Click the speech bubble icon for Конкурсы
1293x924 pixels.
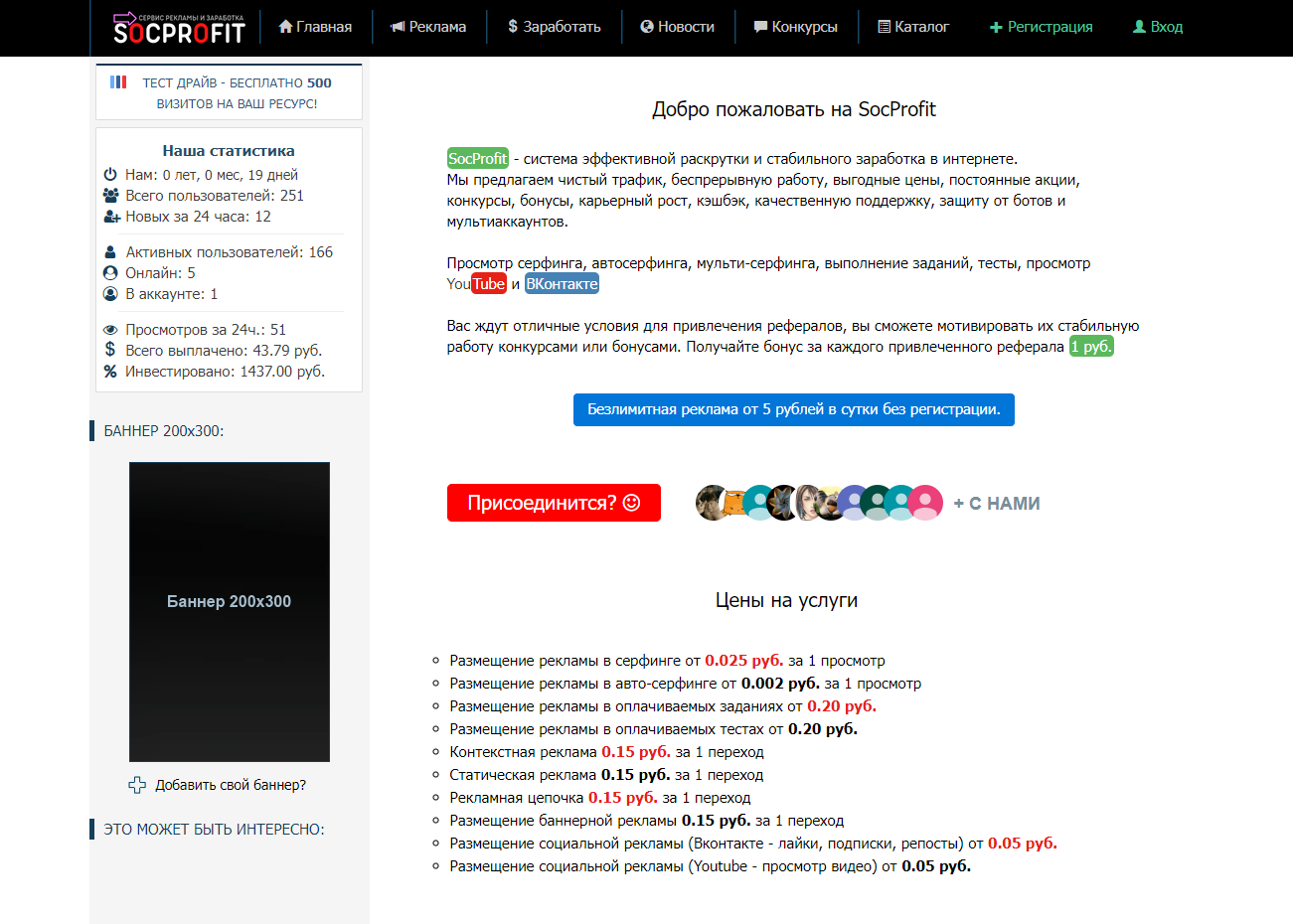761,27
